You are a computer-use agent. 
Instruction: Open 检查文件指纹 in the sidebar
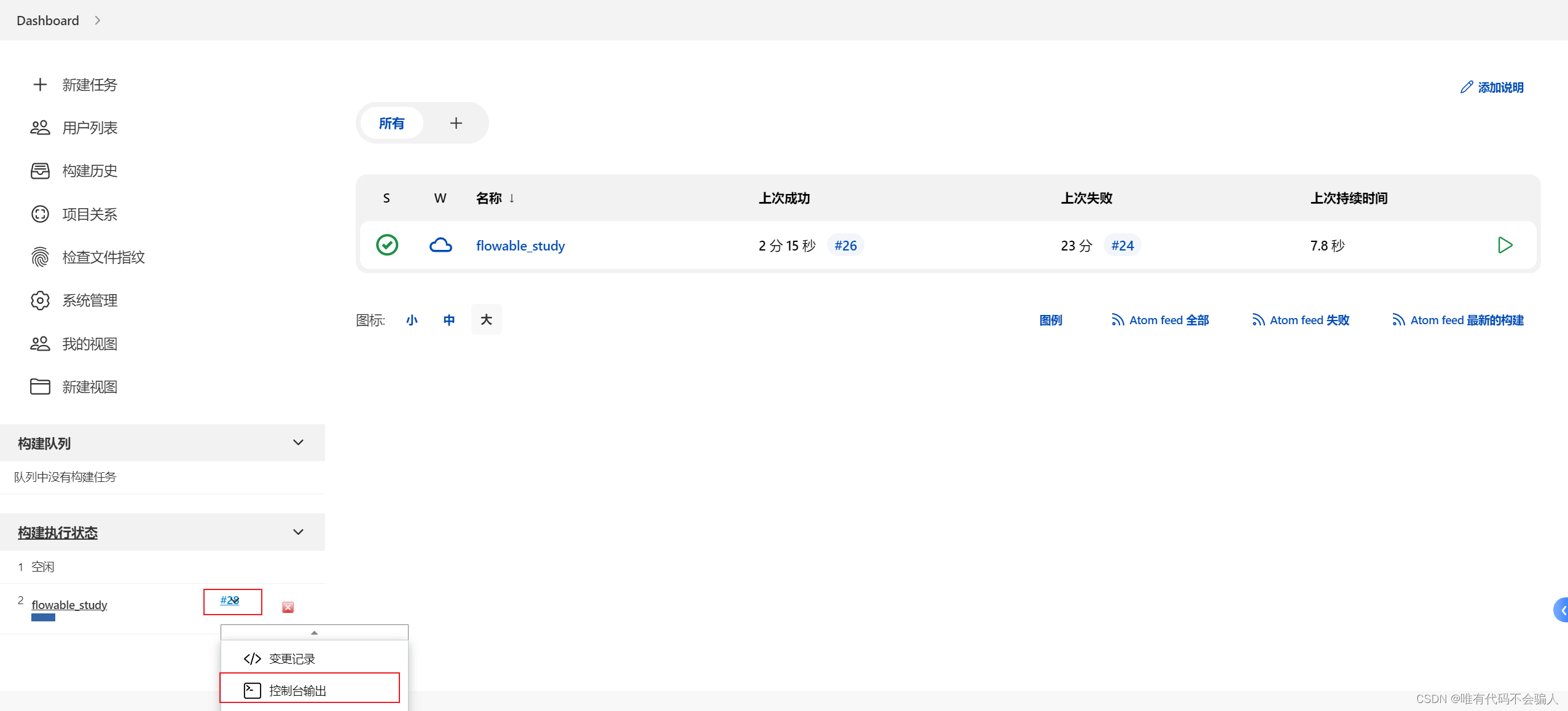[104, 257]
